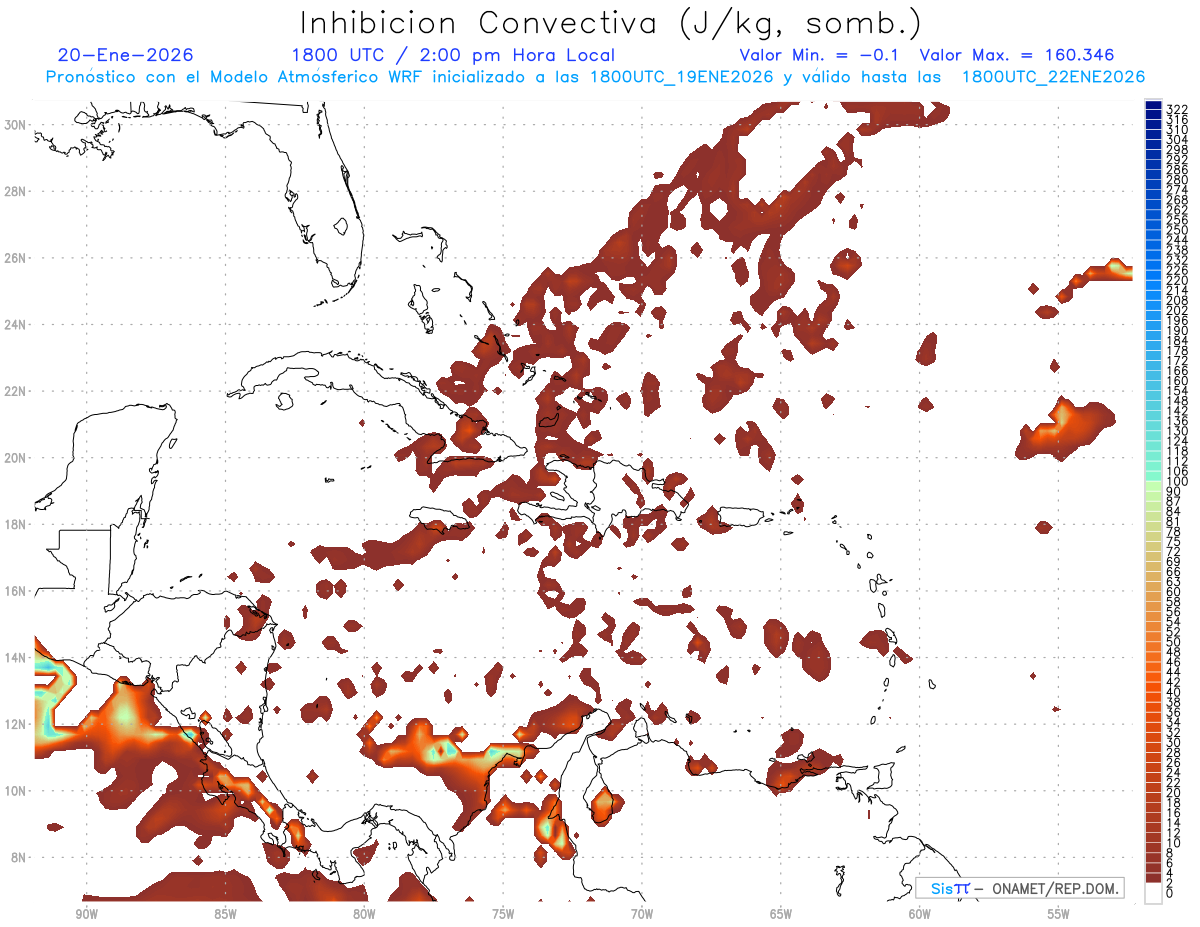Click the "322" value on the color scale
Image resolution: width=1200 pixels, height=927 pixels.
[x=1177, y=109]
